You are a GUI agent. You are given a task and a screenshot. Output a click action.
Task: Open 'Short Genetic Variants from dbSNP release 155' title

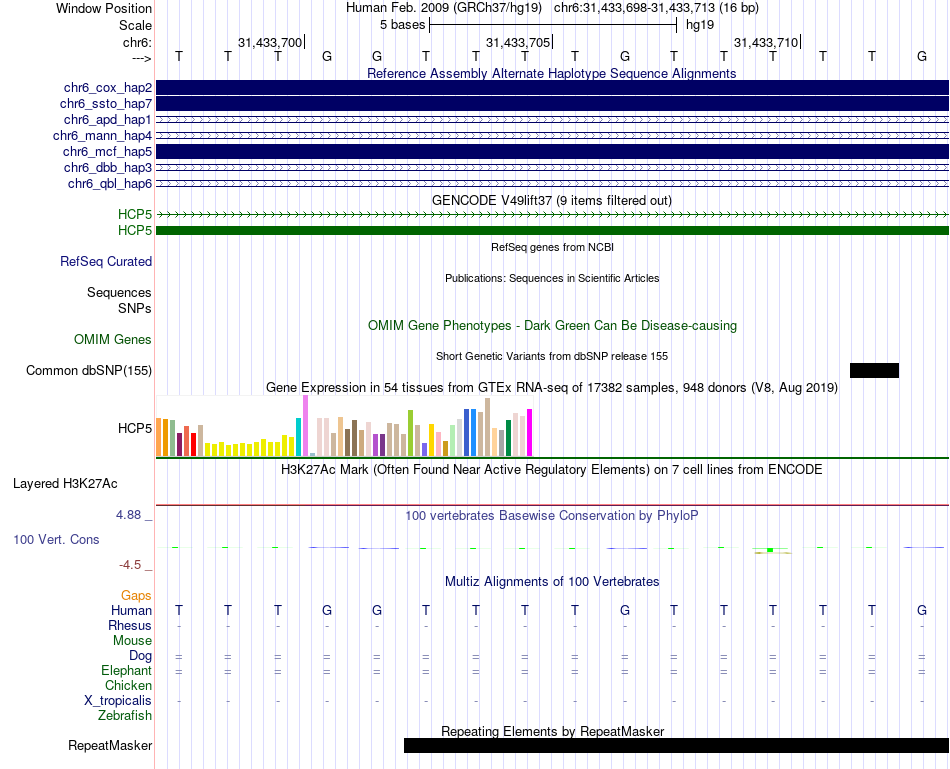(x=552, y=356)
